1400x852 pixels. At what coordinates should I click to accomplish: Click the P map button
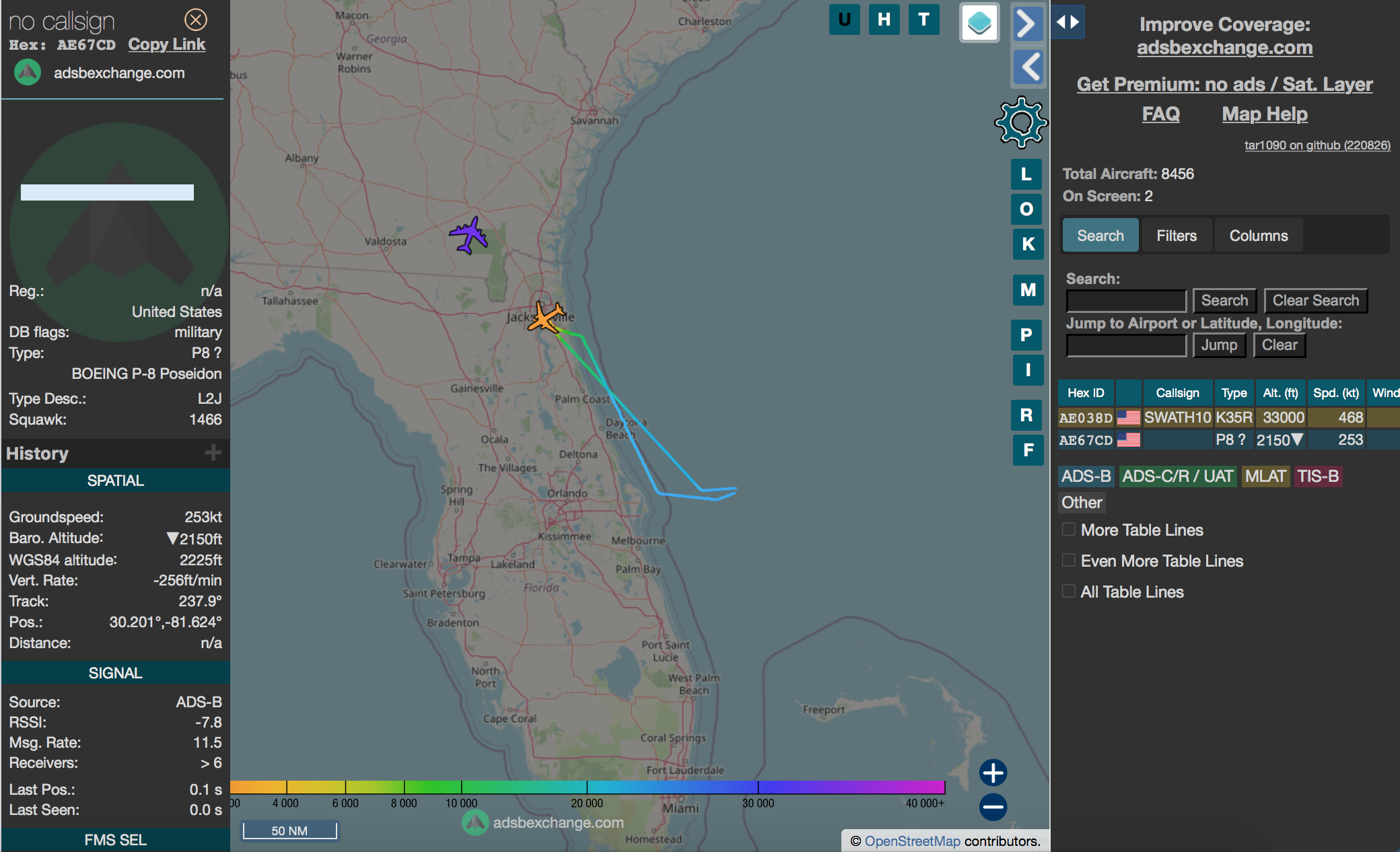pyautogui.click(x=1026, y=335)
